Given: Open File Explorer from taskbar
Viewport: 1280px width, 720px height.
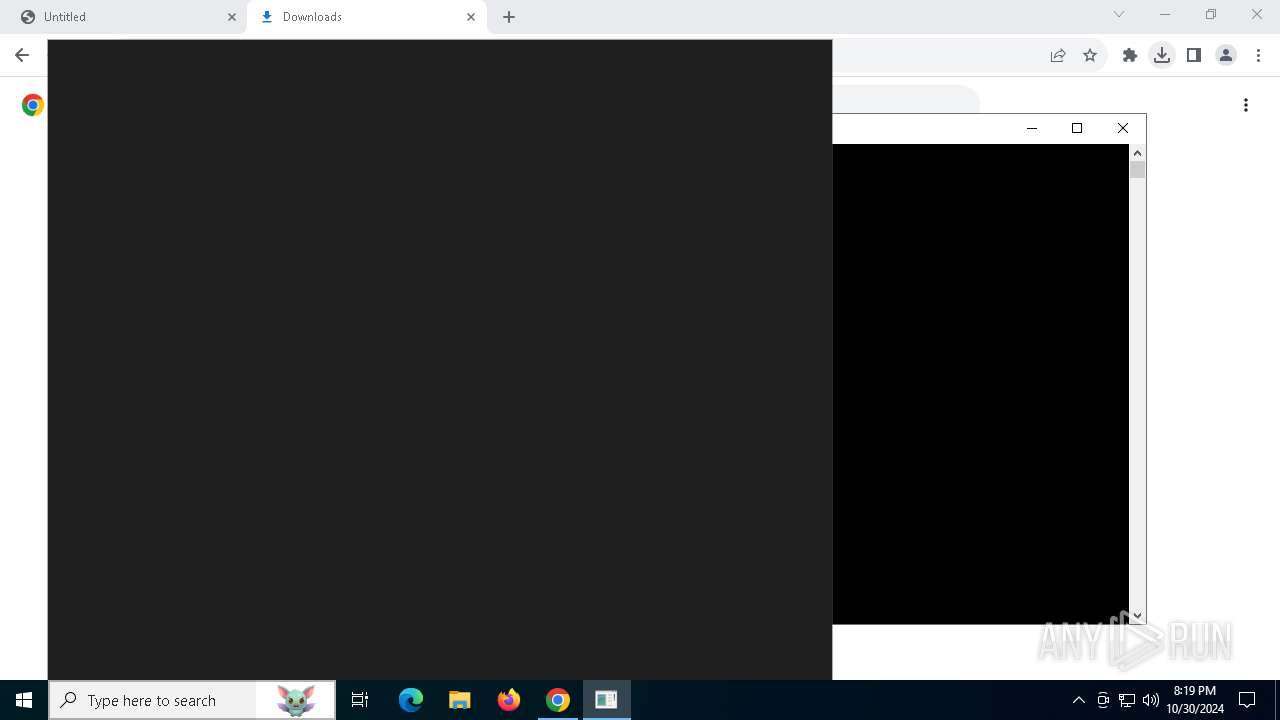Looking at the screenshot, I should click(460, 700).
